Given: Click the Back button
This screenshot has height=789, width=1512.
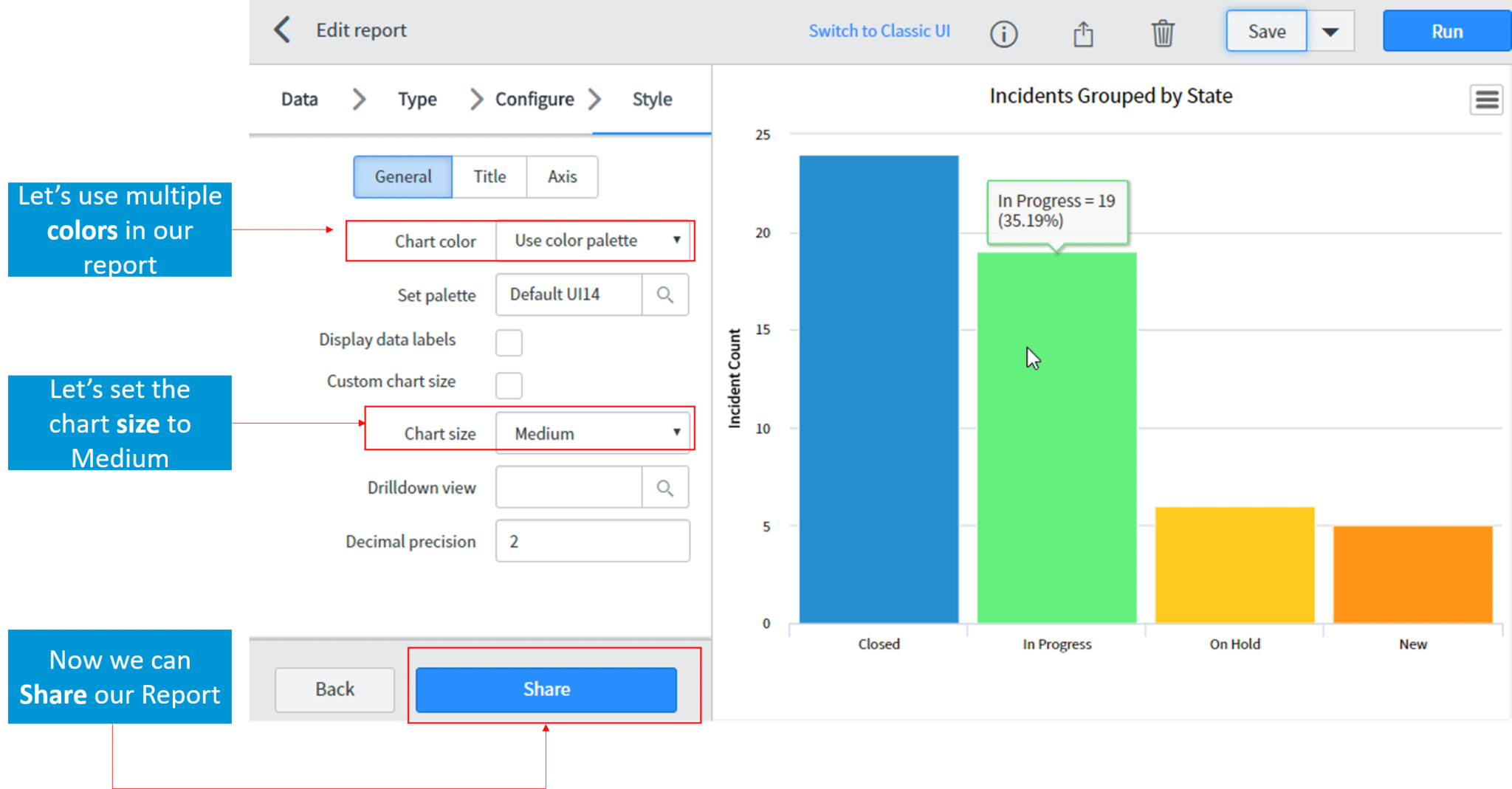Looking at the screenshot, I should point(335,689).
